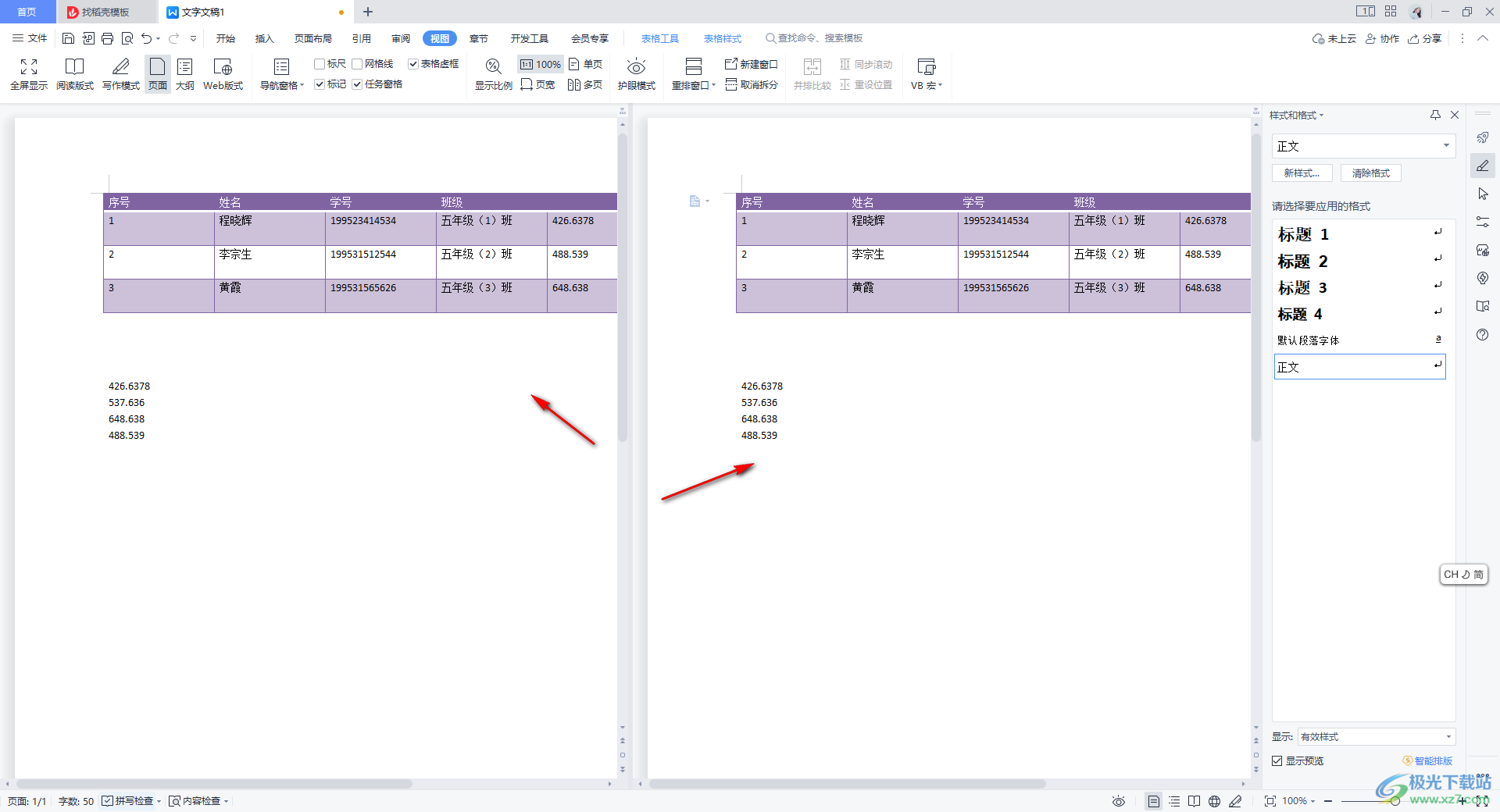Cancel the split (取消拆分) view
Image resolution: width=1500 pixels, height=812 pixels.
[752, 84]
